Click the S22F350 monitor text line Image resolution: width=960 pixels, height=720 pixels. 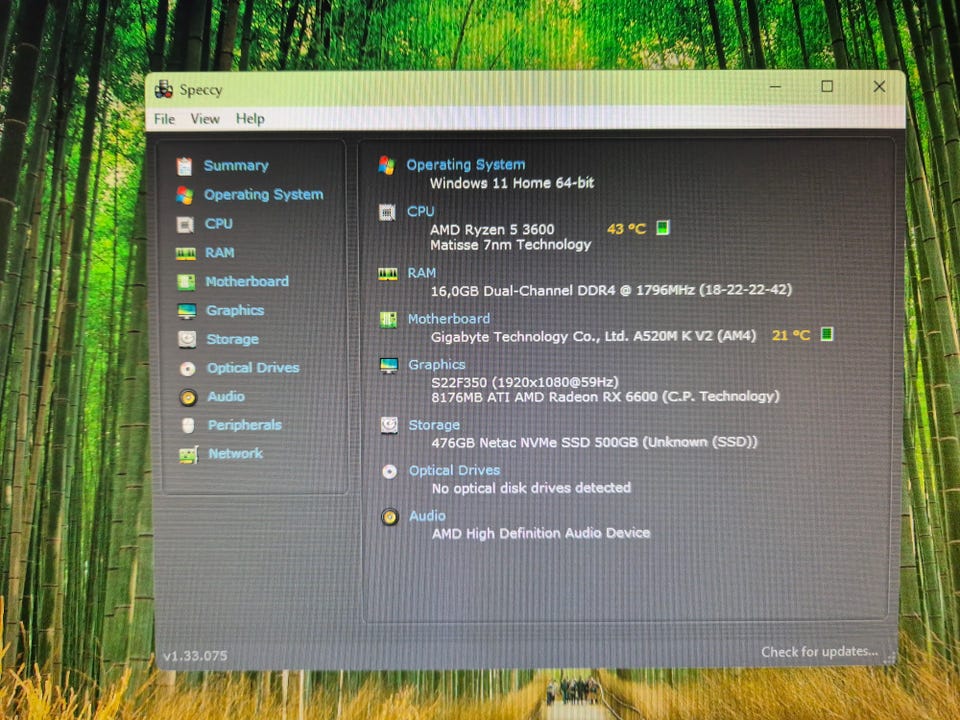tap(525, 382)
